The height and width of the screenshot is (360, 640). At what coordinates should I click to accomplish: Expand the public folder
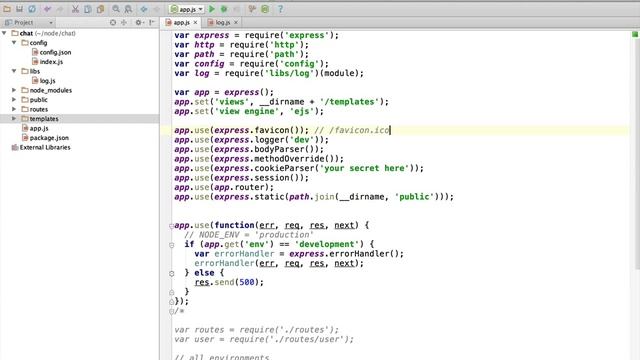(14, 100)
